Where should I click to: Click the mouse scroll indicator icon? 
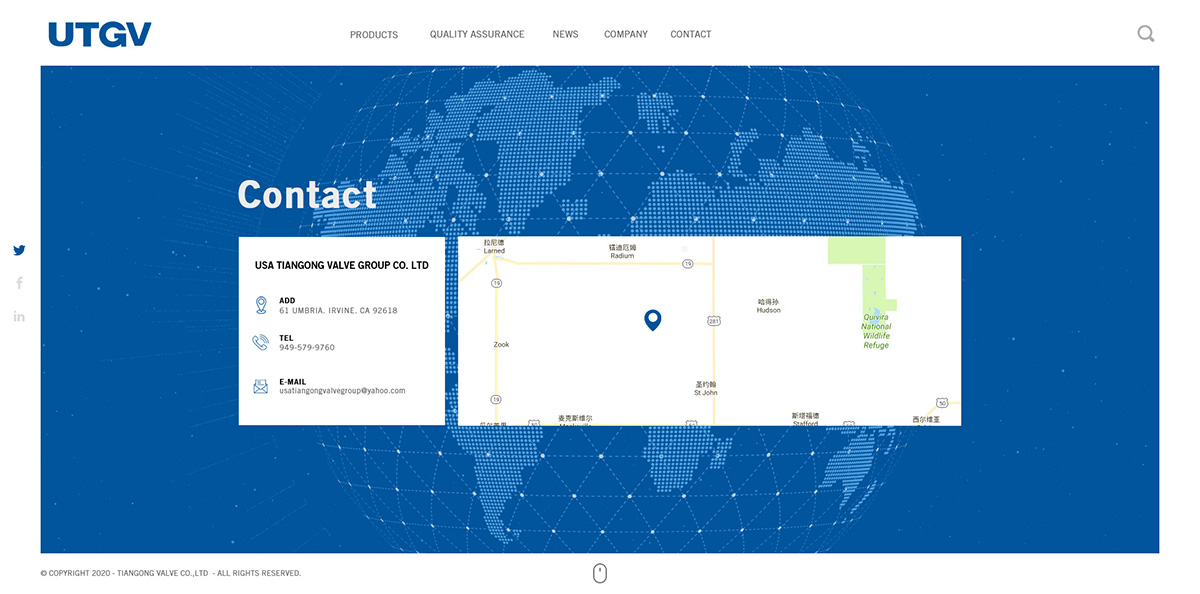tap(600, 573)
